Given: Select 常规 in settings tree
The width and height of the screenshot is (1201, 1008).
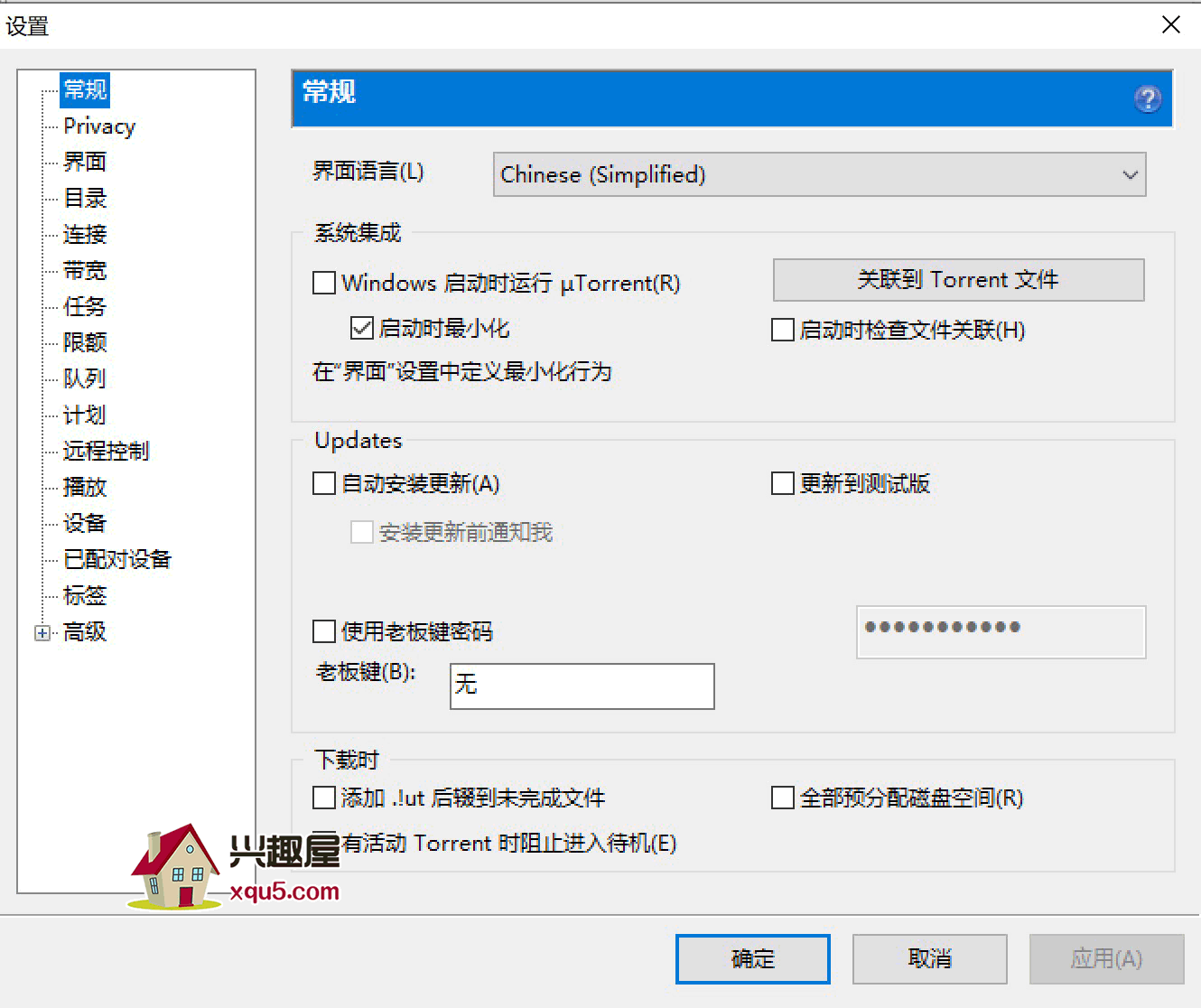Looking at the screenshot, I should 85,89.
